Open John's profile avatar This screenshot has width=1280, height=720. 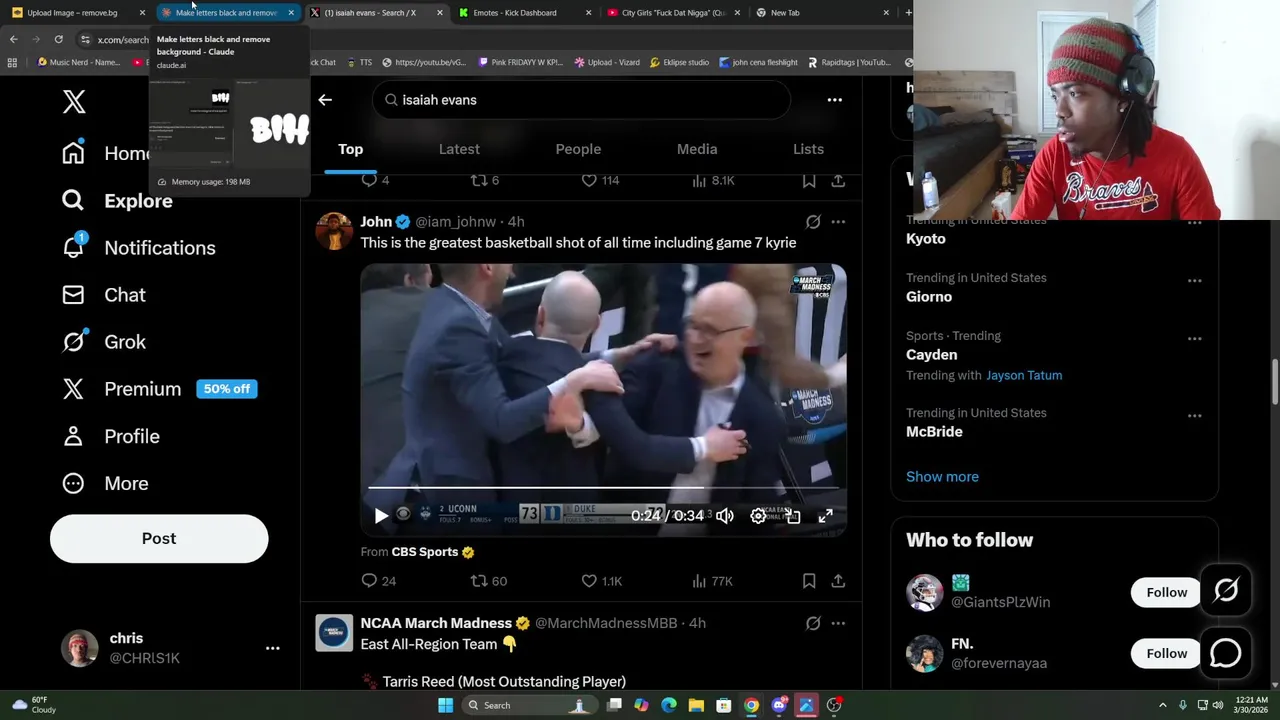[334, 231]
